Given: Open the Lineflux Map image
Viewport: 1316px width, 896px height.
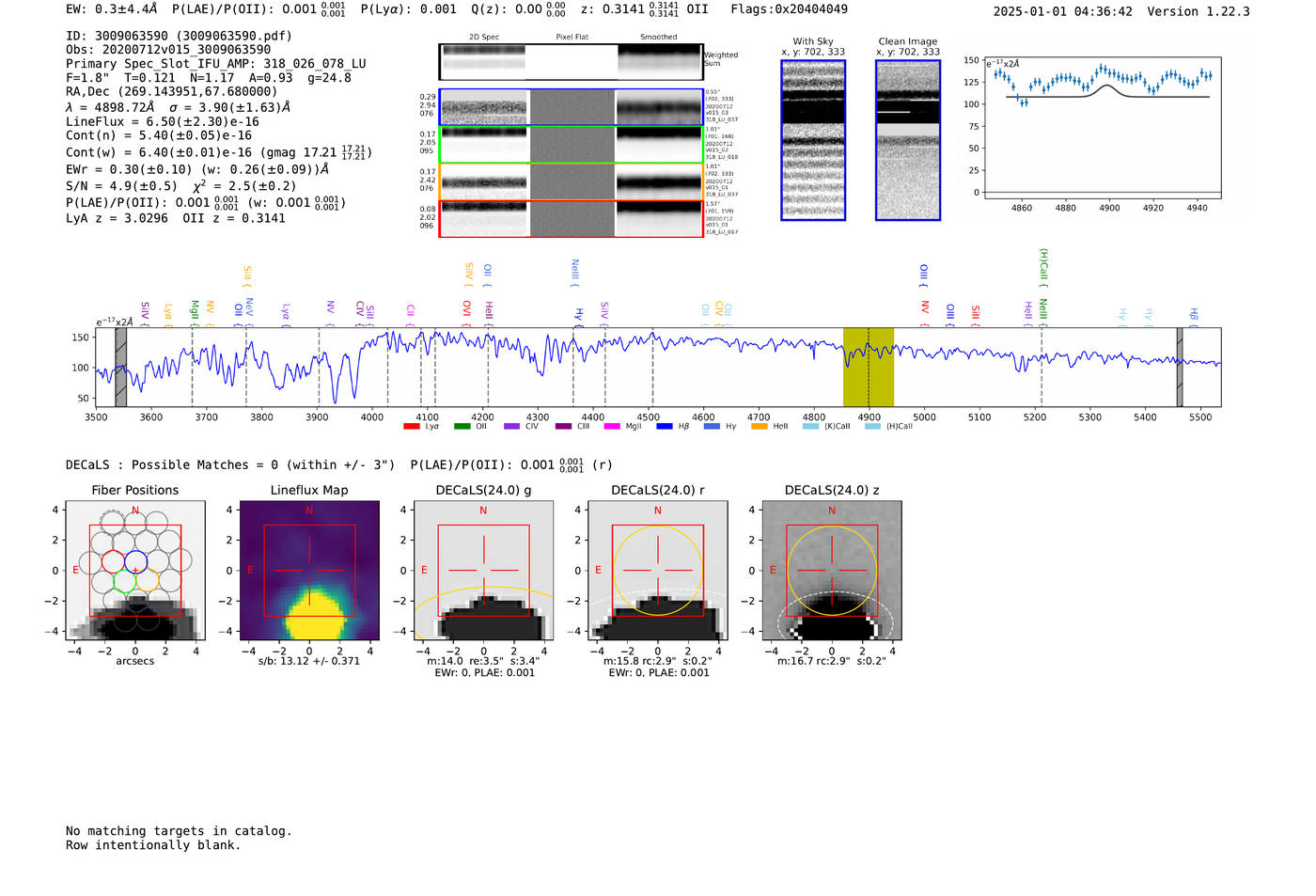Looking at the screenshot, I should coord(309,571).
